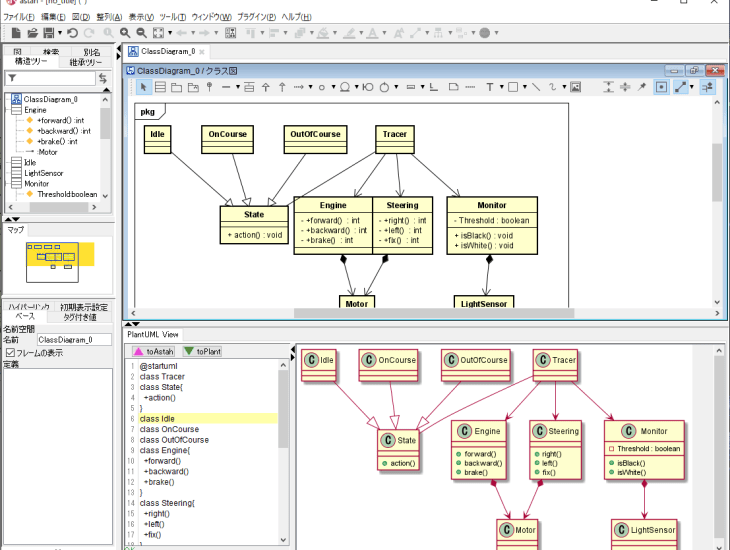Click the toAstah button

coord(153,352)
